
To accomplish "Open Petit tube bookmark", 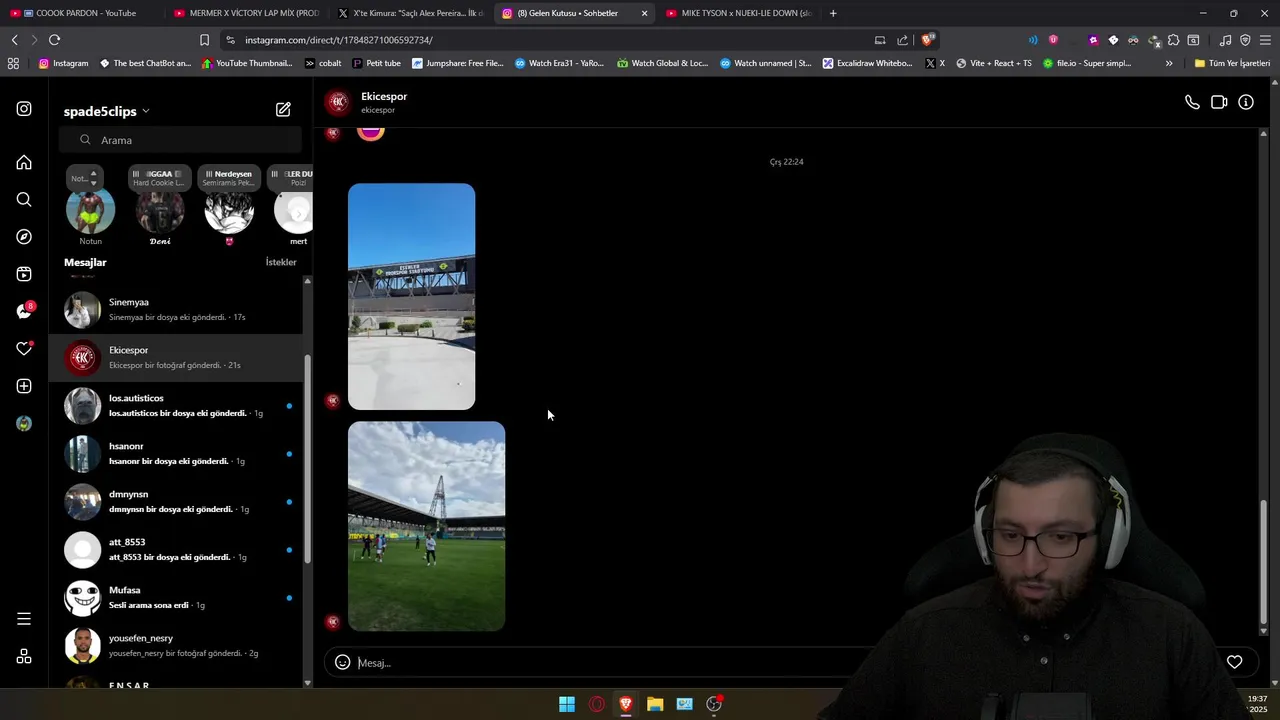I will pyautogui.click(x=376, y=63).
